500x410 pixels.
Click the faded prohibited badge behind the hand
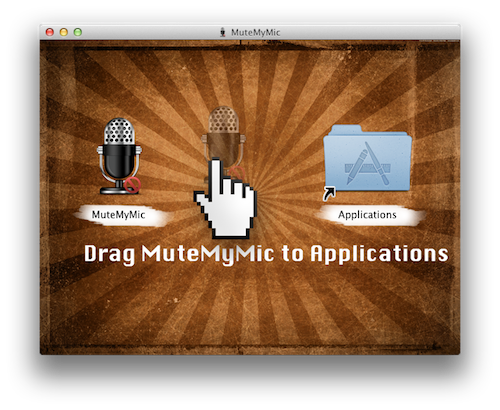[x=238, y=173]
